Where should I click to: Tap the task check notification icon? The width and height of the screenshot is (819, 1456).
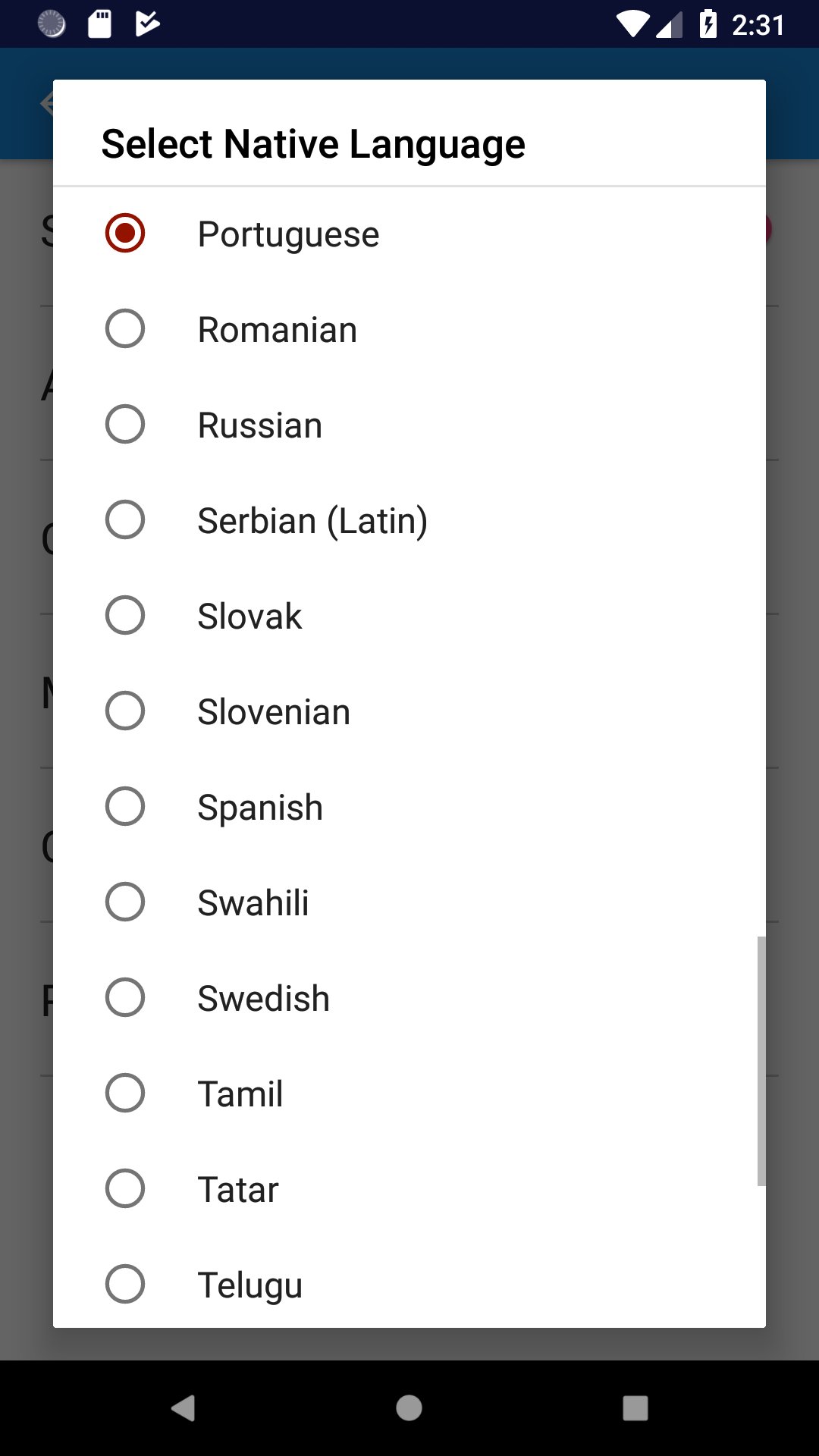(147, 24)
